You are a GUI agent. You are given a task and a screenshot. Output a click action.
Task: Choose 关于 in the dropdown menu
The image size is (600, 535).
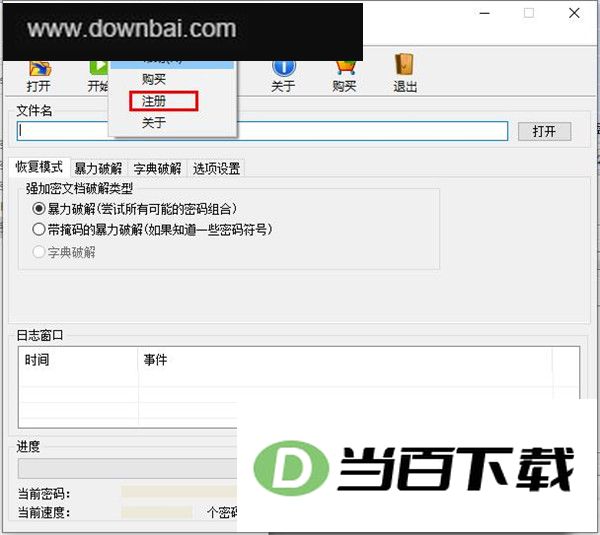tap(153, 123)
